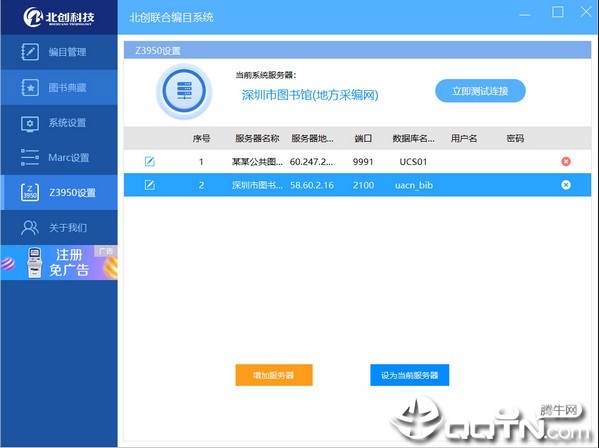Edit the 深圳市图书 row pencil icon
Screen dimensions: 599x448
click(150, 185)
